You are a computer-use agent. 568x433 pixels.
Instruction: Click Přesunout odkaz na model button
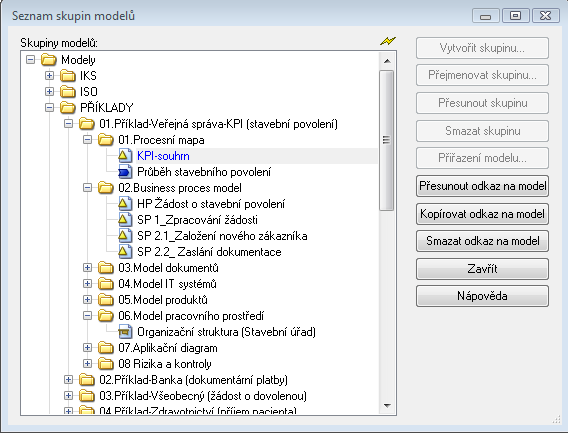(x=482, y=186)
